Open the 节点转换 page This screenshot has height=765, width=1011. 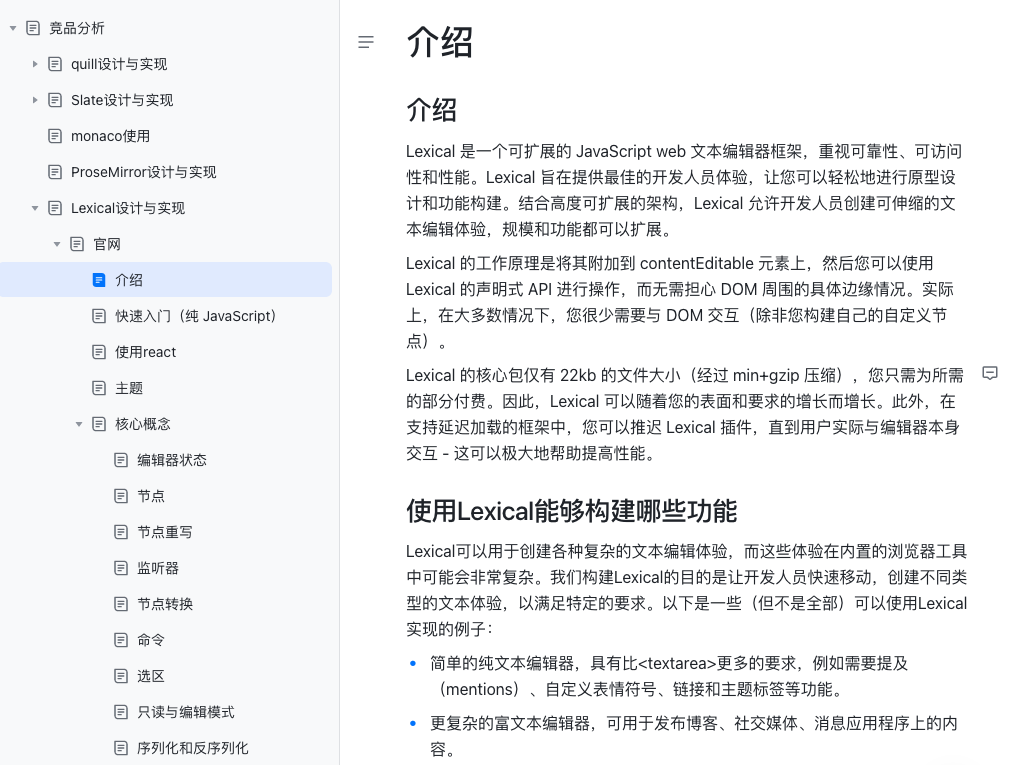tap(164, 604)
